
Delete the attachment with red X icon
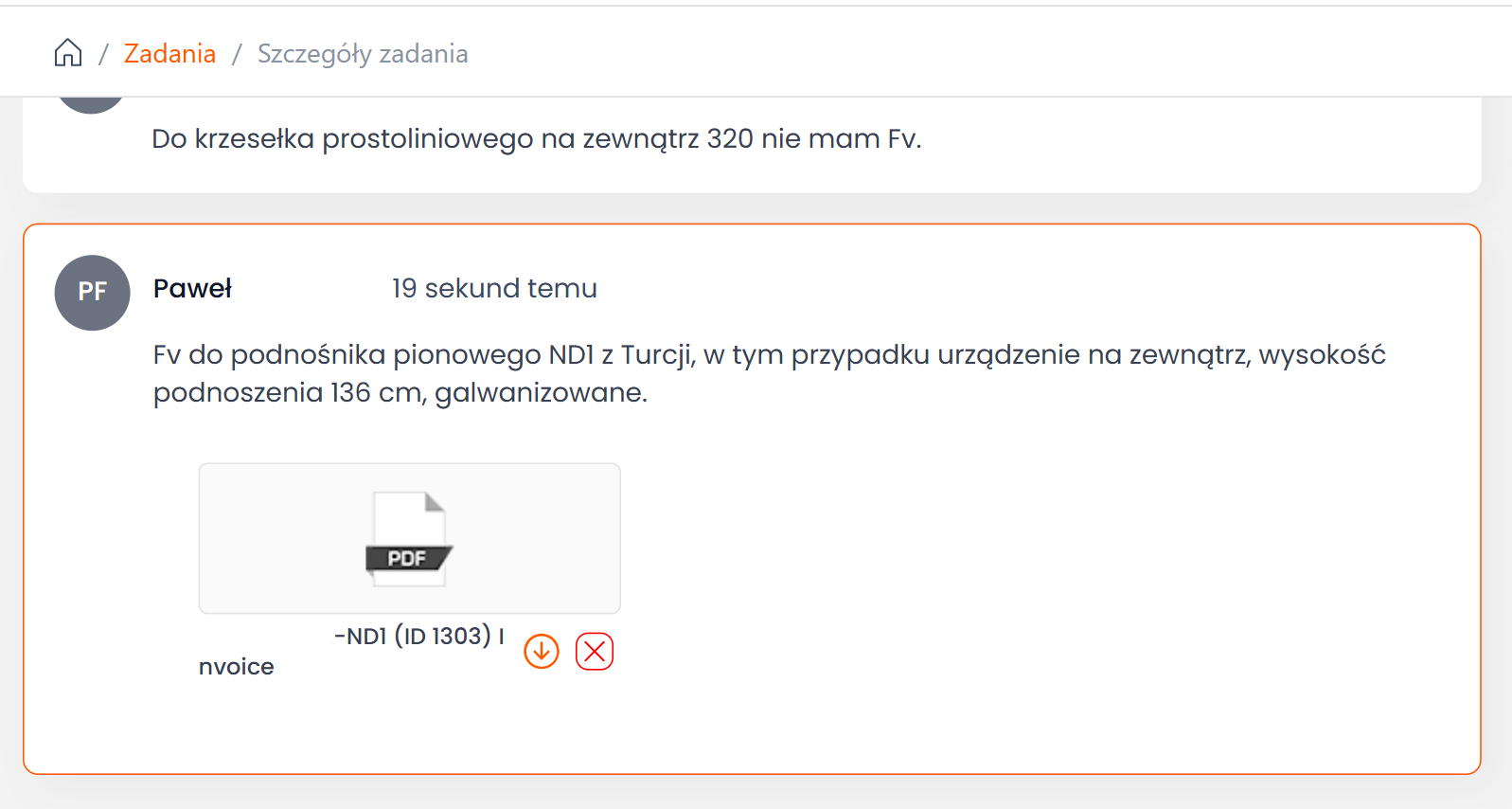click(595, 652)
